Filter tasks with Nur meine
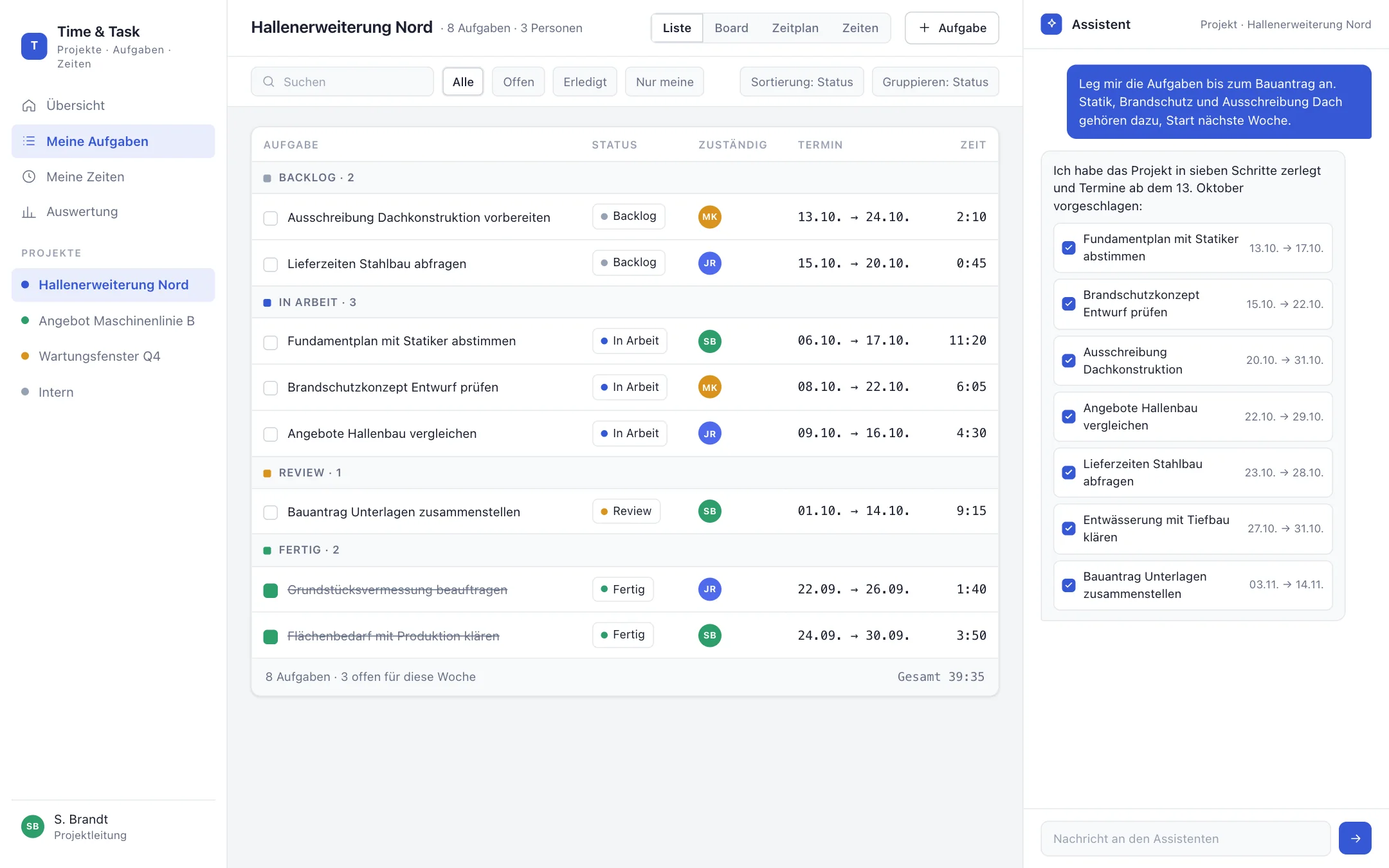This screenshot has height=868, width=1389. pos(664,82)
